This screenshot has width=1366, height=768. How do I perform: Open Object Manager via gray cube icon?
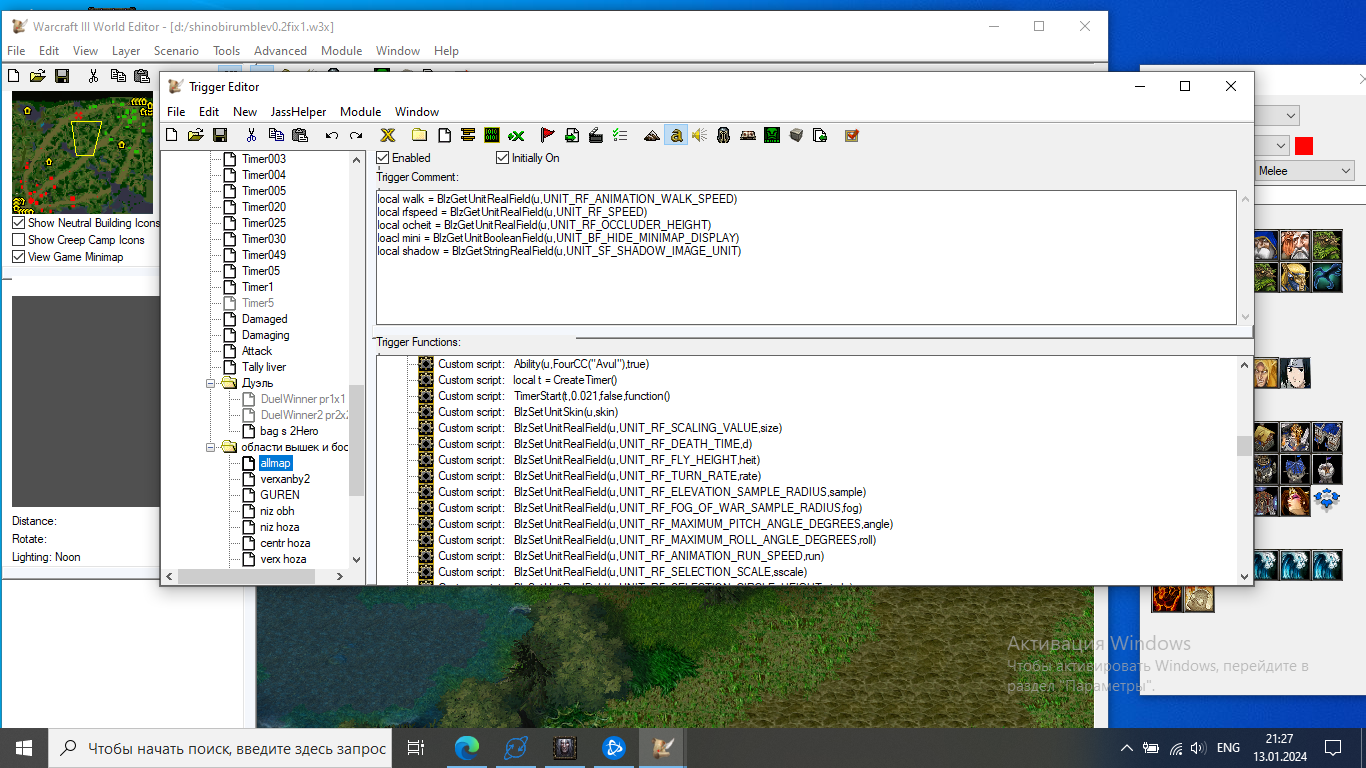tap(796, 135)
